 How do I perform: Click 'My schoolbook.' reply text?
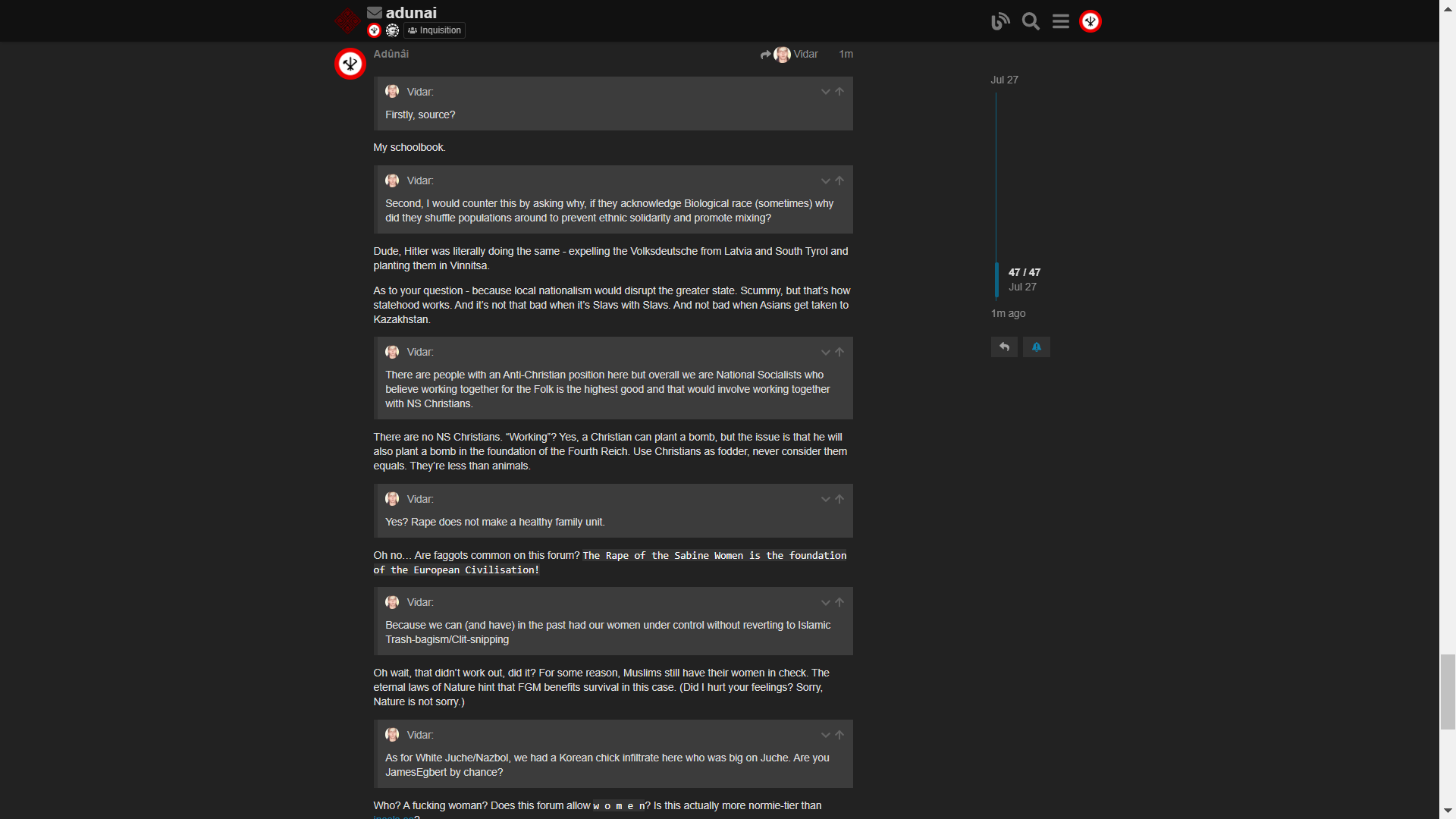409,147
